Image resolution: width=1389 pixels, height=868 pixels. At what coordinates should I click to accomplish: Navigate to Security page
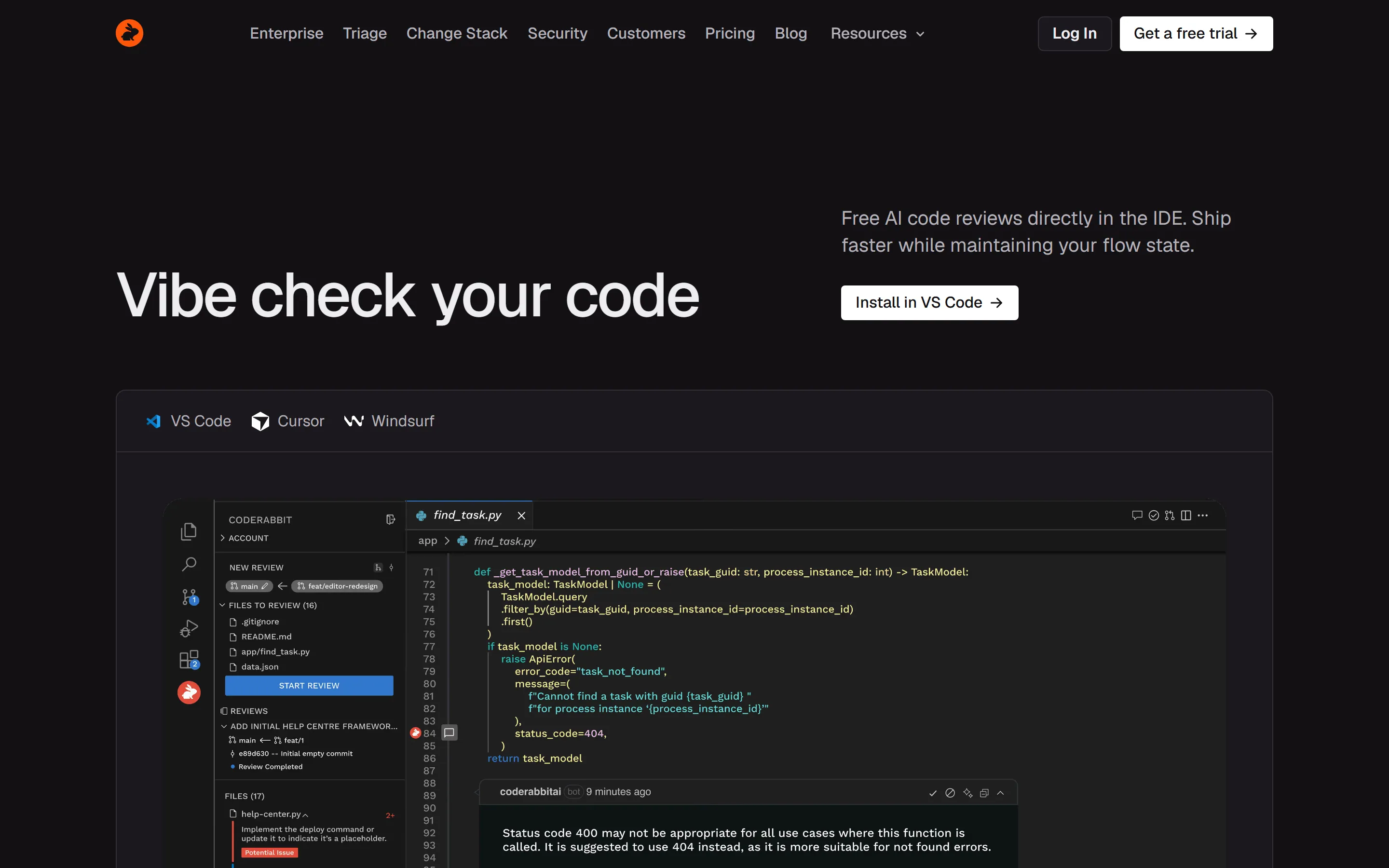[558, 33]
